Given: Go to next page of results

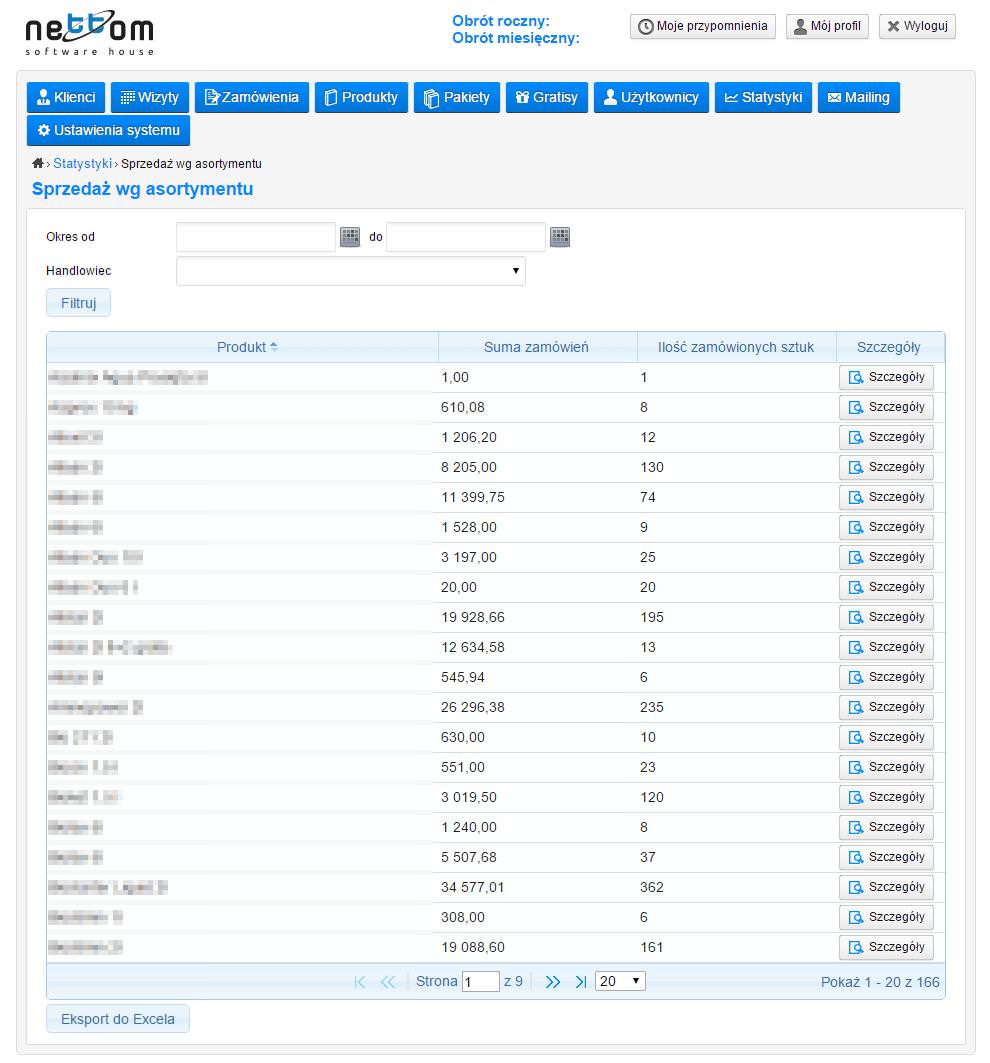Looking at the screenshot, I should 553,982.
